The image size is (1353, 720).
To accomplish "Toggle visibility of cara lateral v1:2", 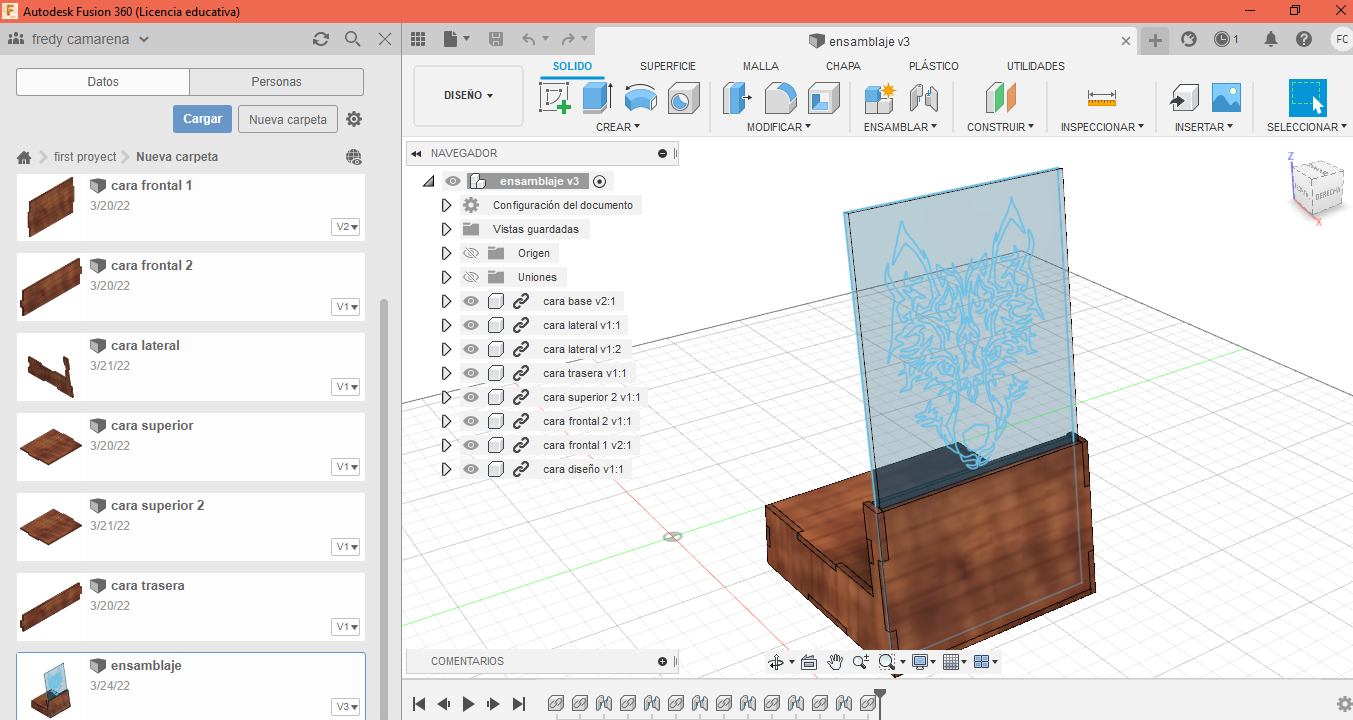I will (x=471, y=349).
